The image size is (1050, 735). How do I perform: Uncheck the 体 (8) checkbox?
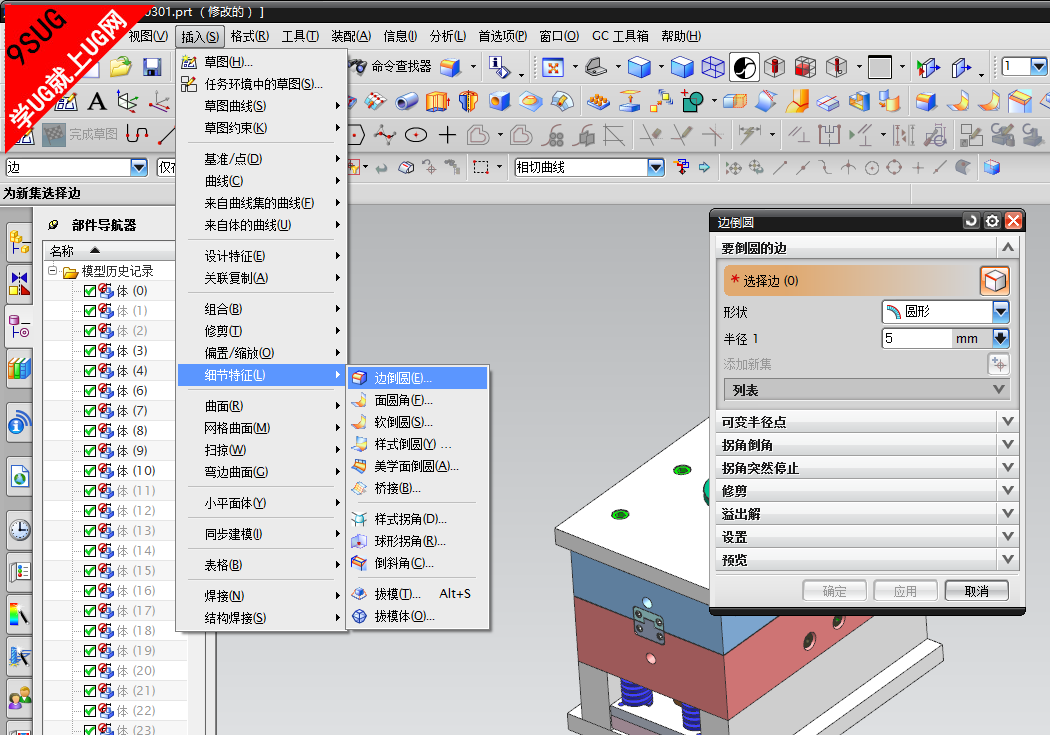pos(90,431)
